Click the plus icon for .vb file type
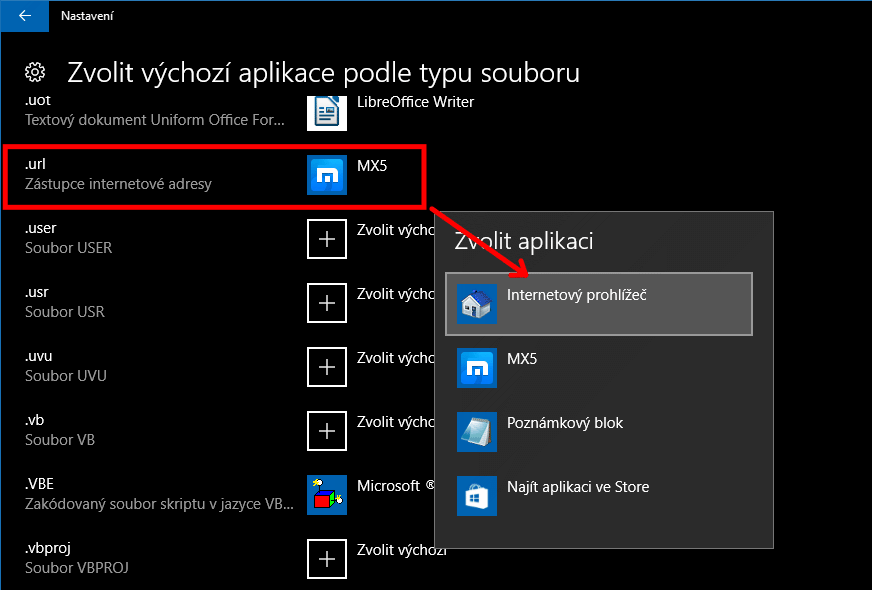Viewport: 872px width, 590px height. [x=326, y=431]
